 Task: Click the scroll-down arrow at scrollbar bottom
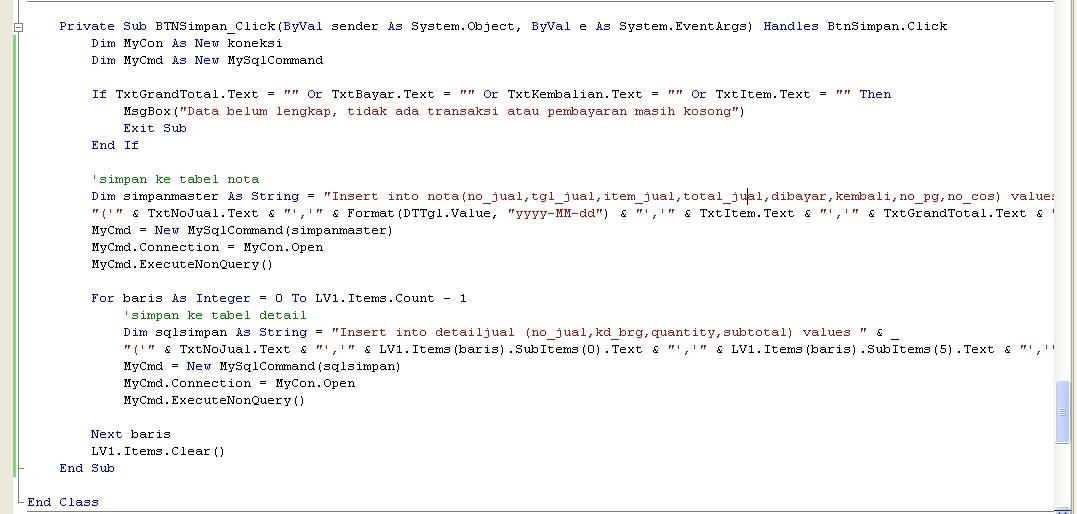point(1063,510)
